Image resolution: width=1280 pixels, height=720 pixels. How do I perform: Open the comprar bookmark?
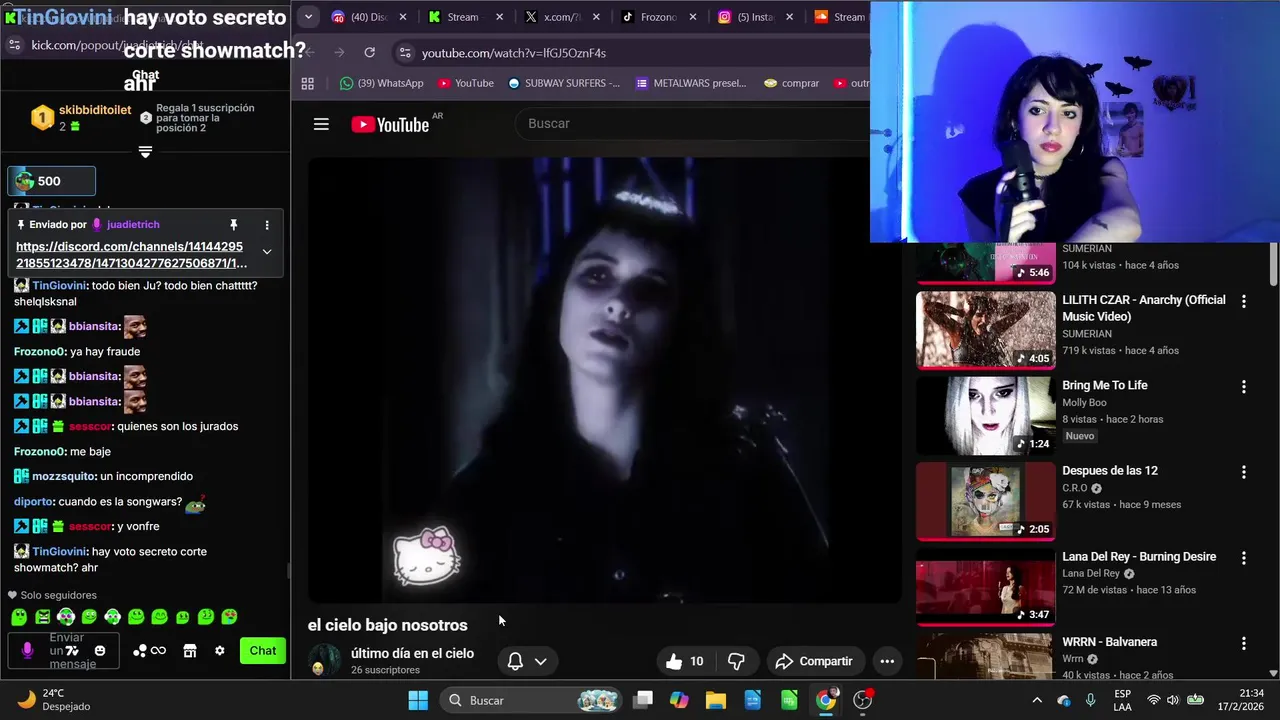[x=791, y=83]
